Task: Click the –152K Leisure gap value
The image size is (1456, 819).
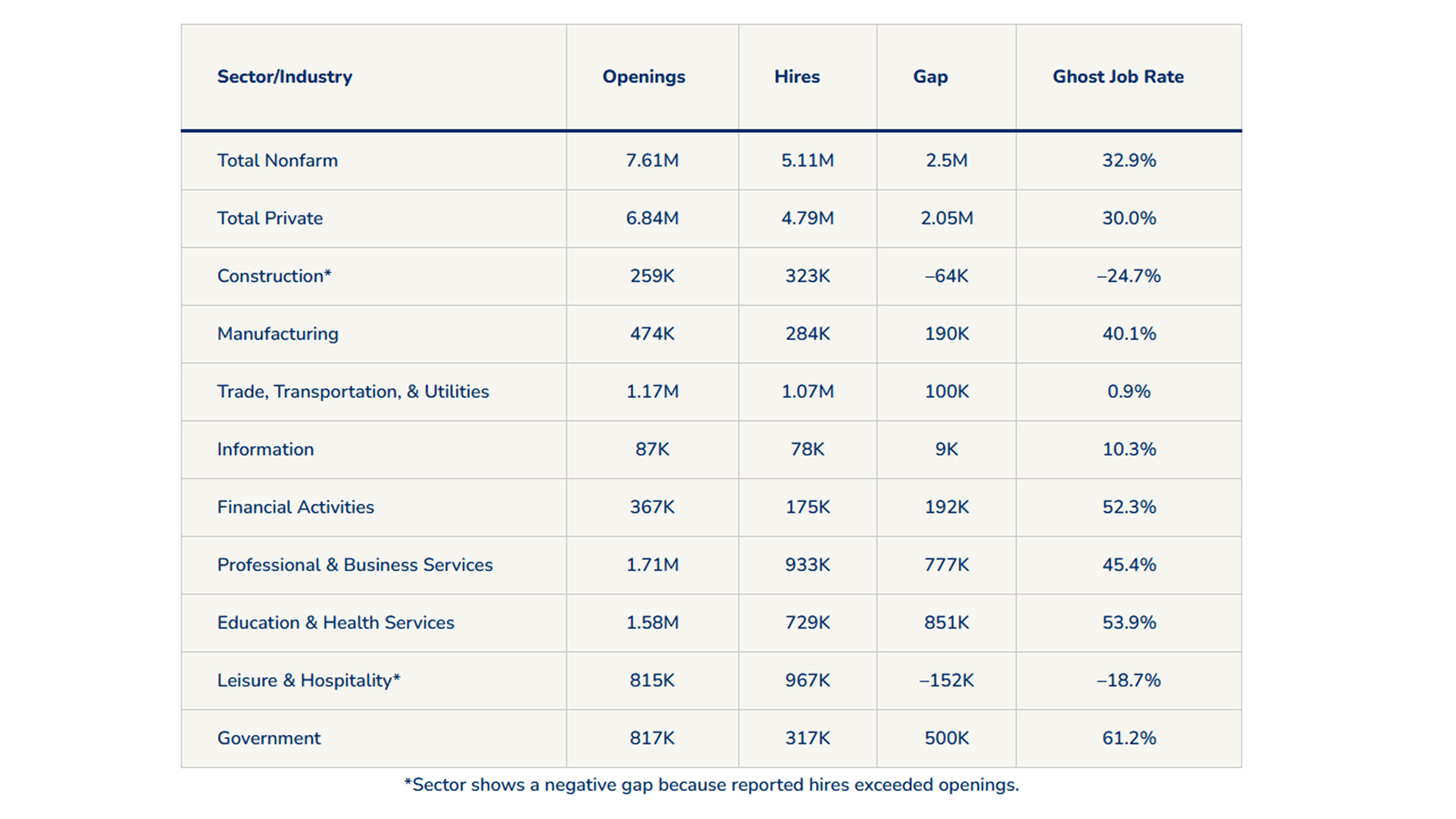Action: click(x=946, y=681)
